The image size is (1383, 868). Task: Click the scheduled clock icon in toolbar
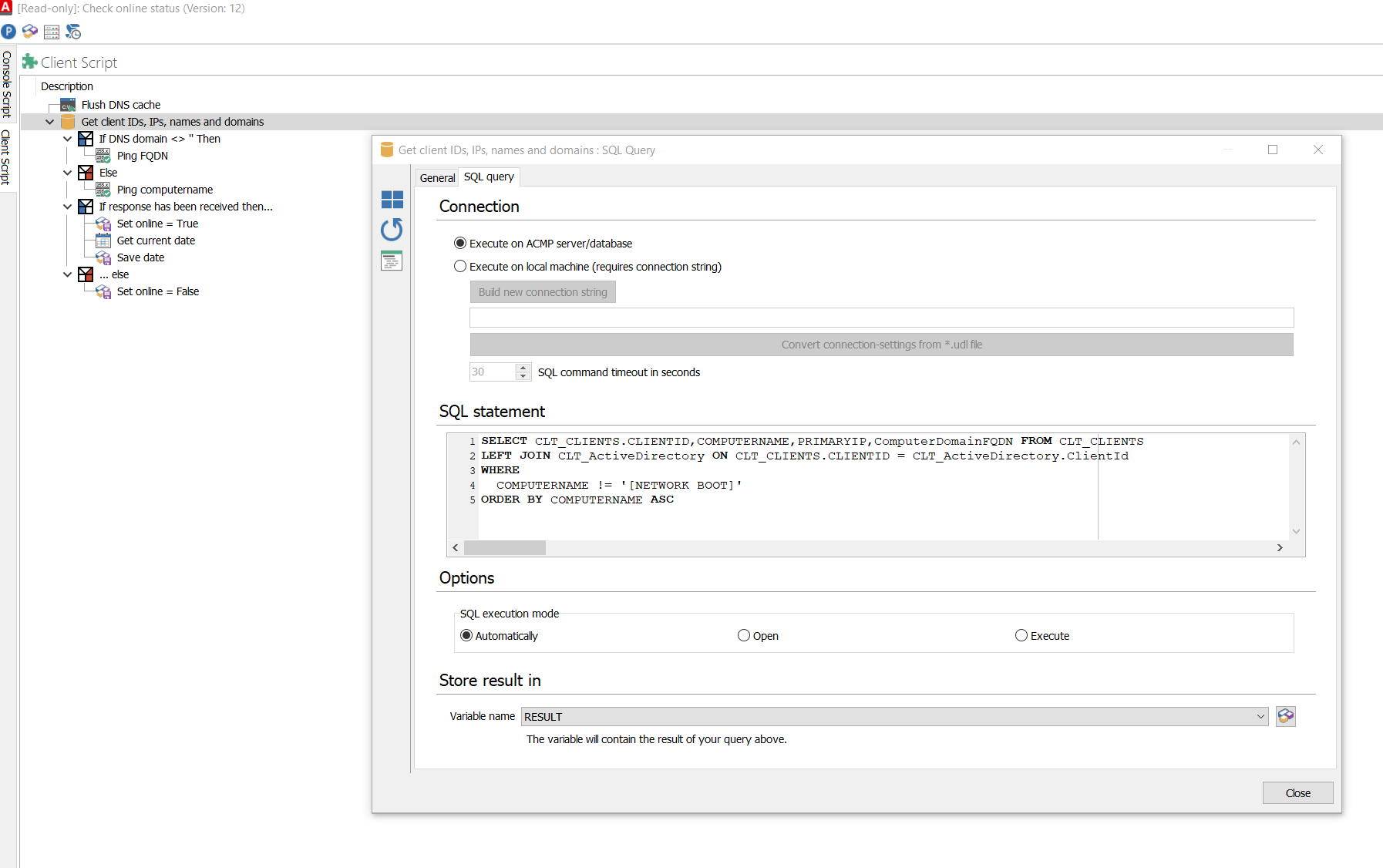click(x=73, y=32)
